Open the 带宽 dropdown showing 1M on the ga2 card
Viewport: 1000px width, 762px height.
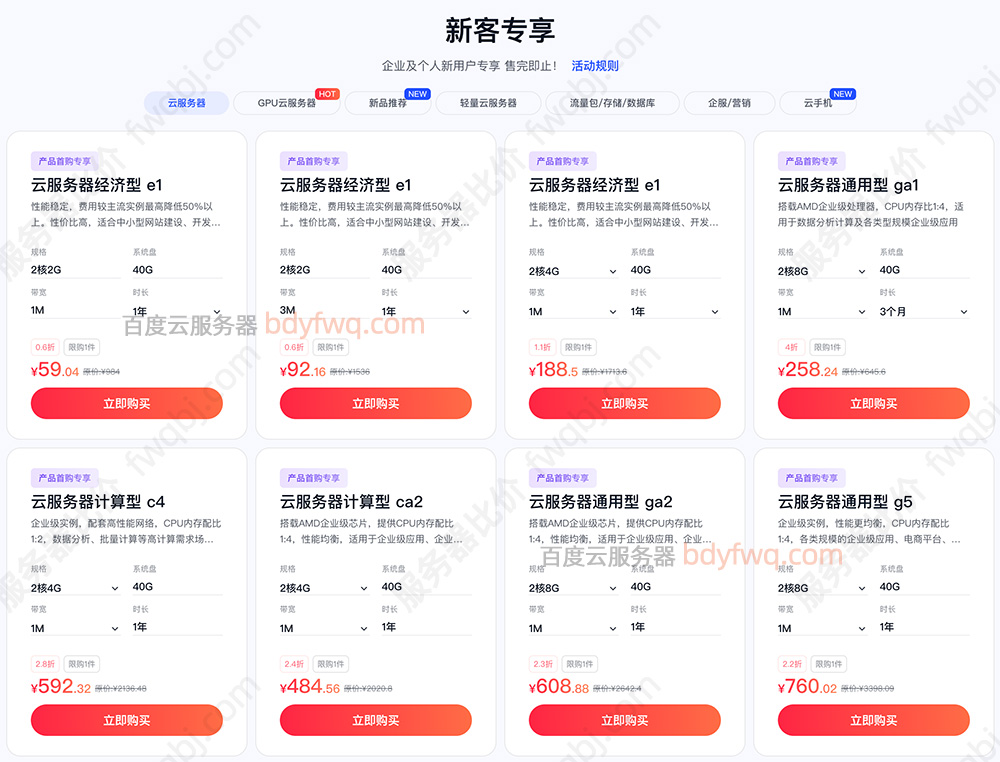coord(574,628)
